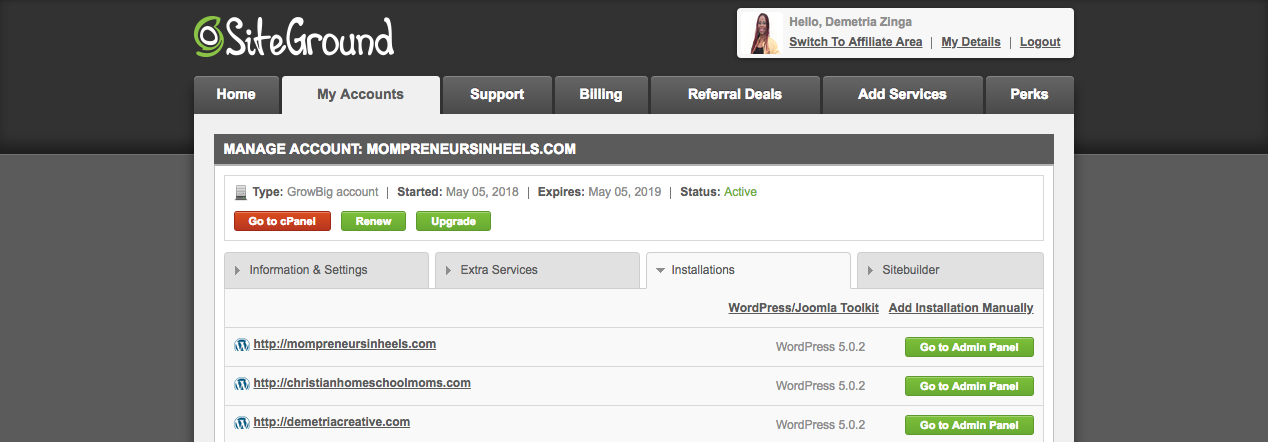The width and height of the screenshot is (1268, 442).
Task: Click the server icon next to Type
Action: pyautogui.click(x=240, y=192)
